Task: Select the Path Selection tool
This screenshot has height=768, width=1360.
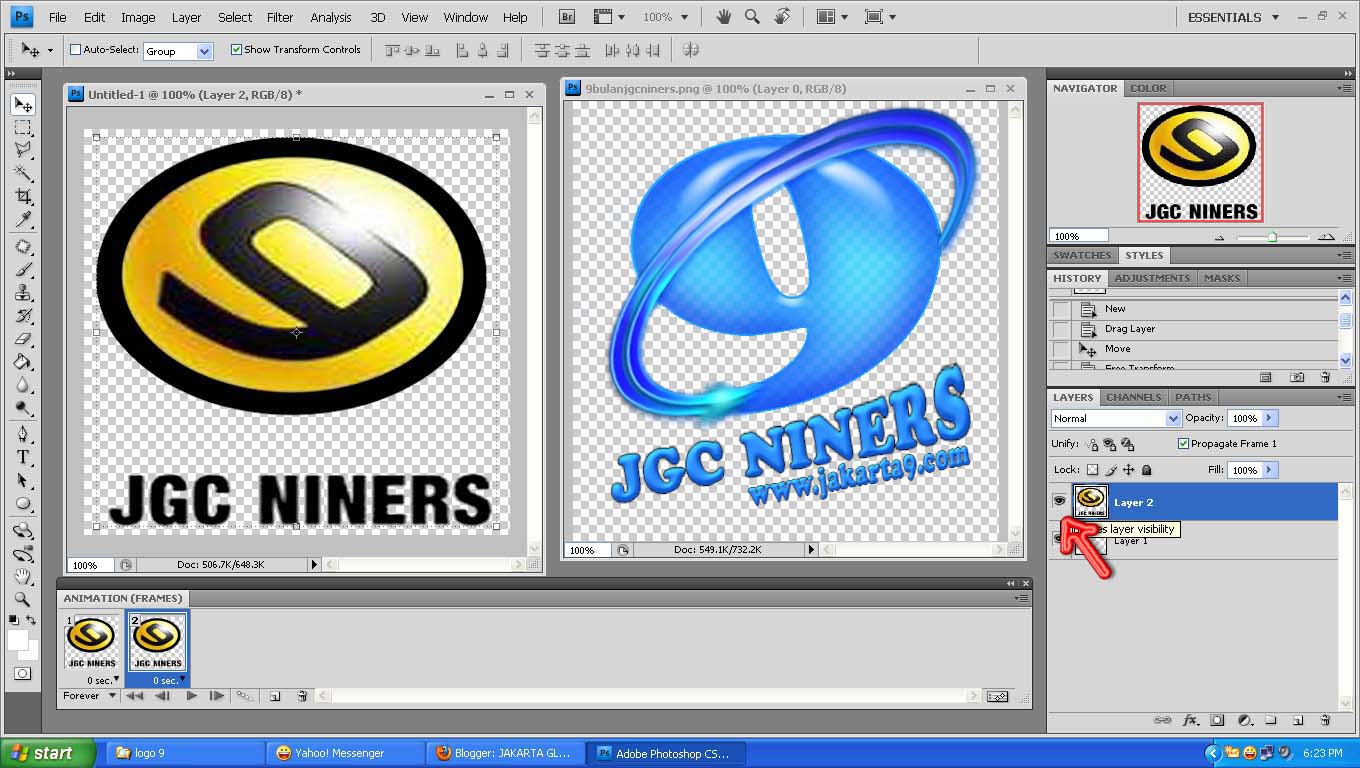Action: pos(23,480)
